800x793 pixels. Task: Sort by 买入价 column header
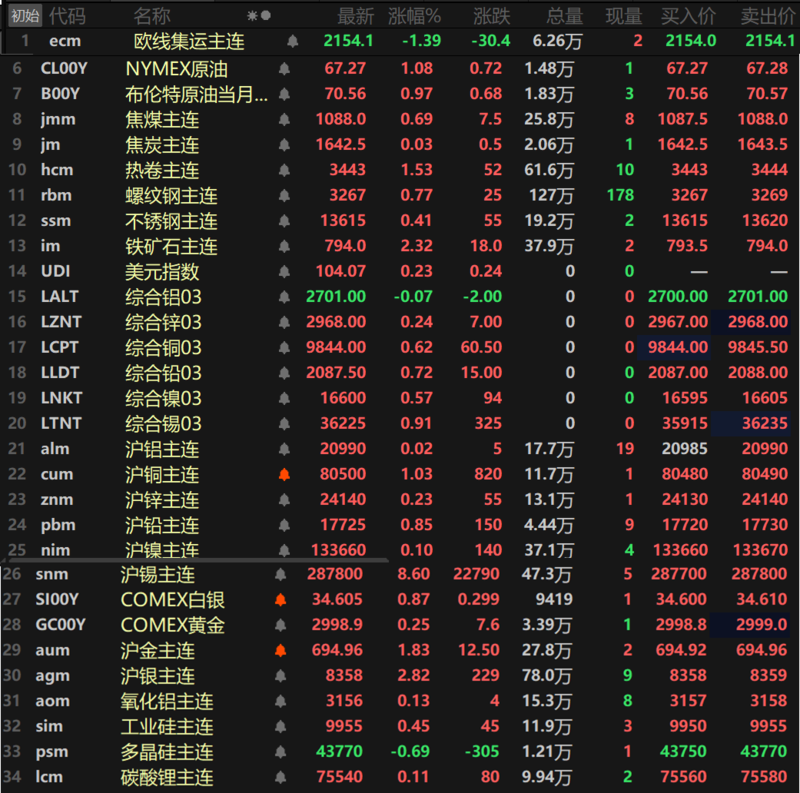pyautogui.click(x=688, y=16)
